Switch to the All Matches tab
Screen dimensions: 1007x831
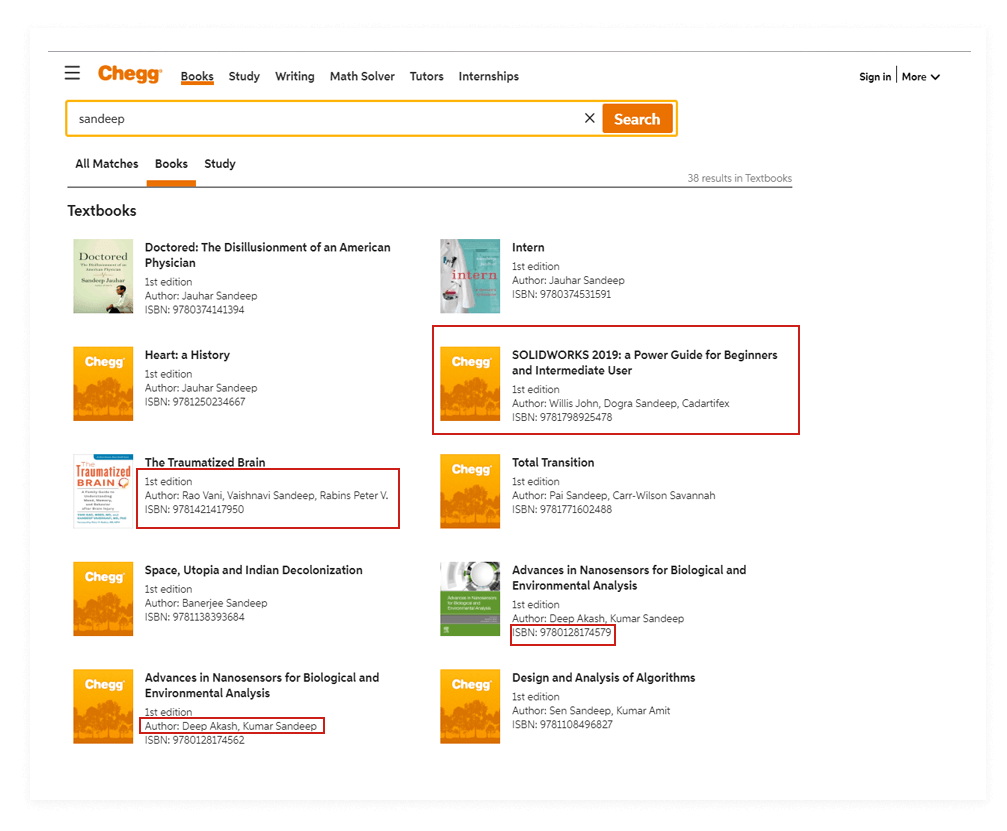coord(107,164)
